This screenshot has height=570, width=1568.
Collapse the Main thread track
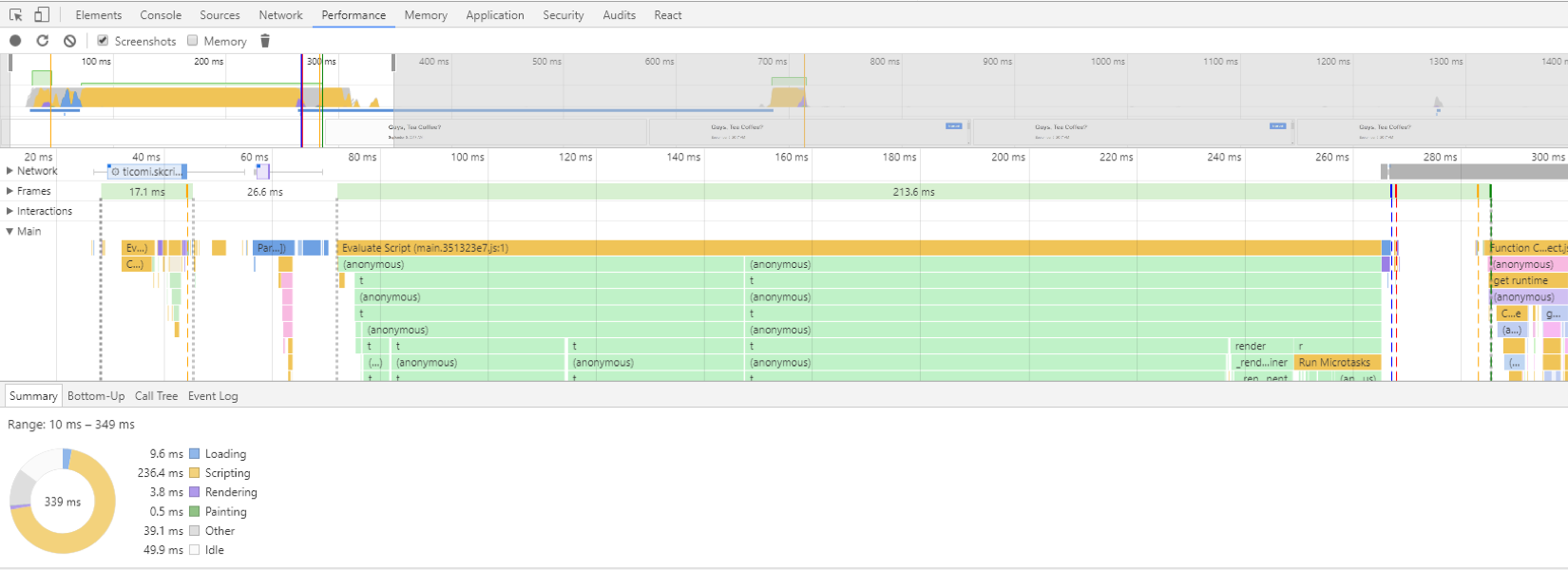10,231
